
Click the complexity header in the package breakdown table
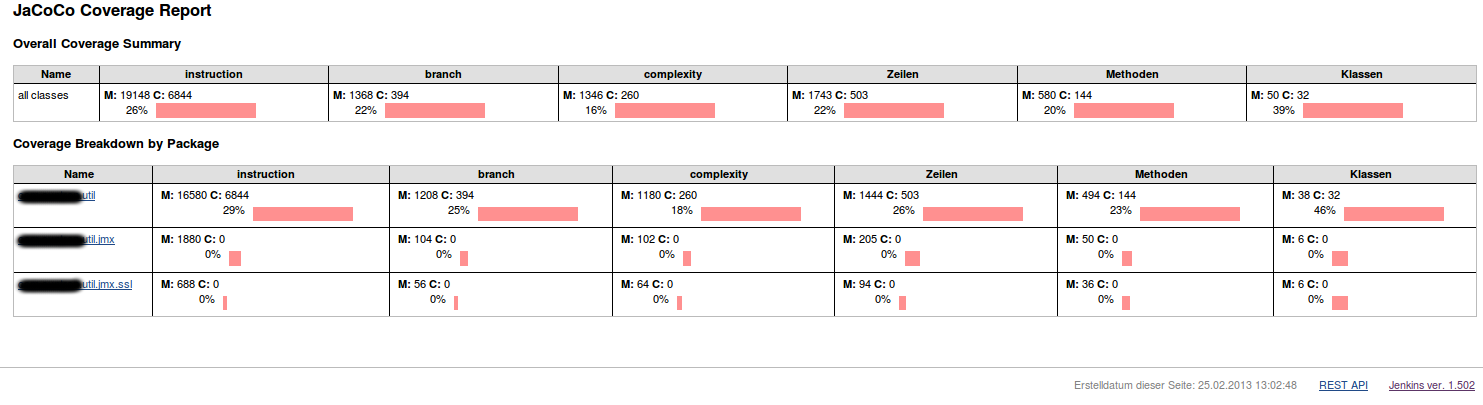pyautogui.click(x=722, y=174)
